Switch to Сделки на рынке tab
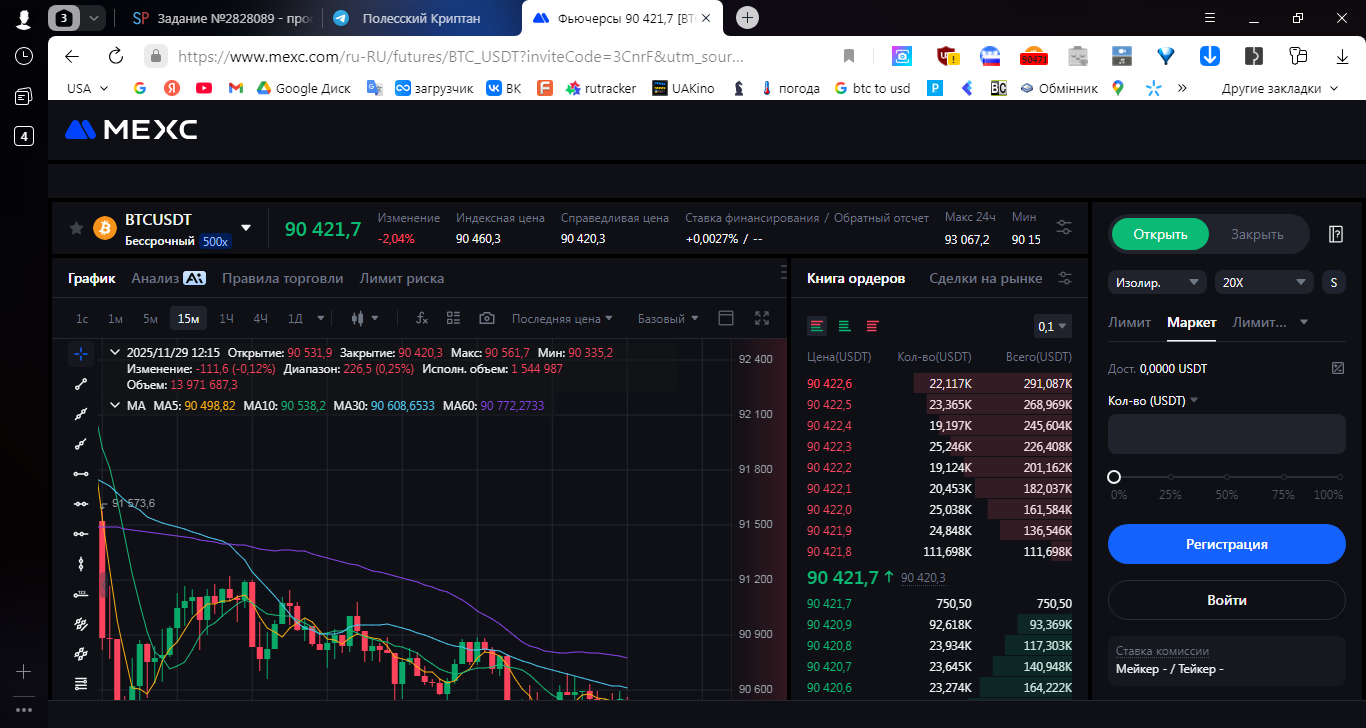This screenshot has height=728, width=1366. click(x=985, y=278)
